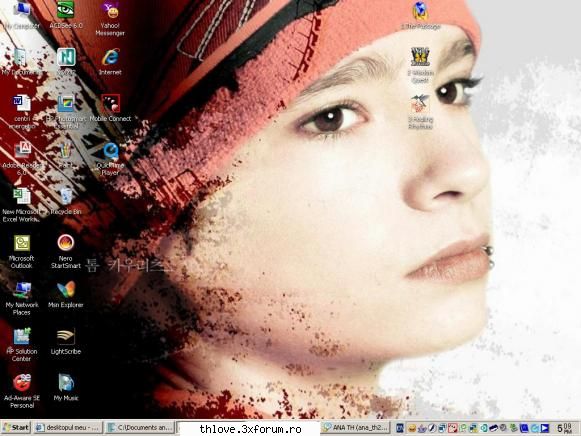Click the Start button
581x436 pixels.
[16, 428]
